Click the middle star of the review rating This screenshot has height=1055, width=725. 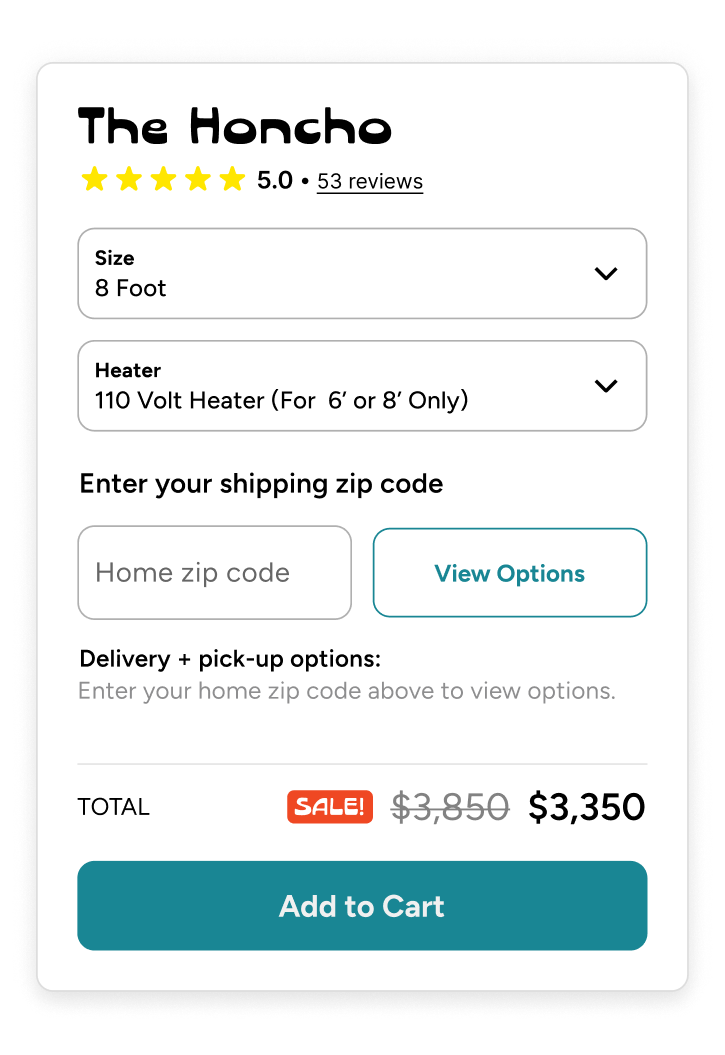[x=163, y=178]
